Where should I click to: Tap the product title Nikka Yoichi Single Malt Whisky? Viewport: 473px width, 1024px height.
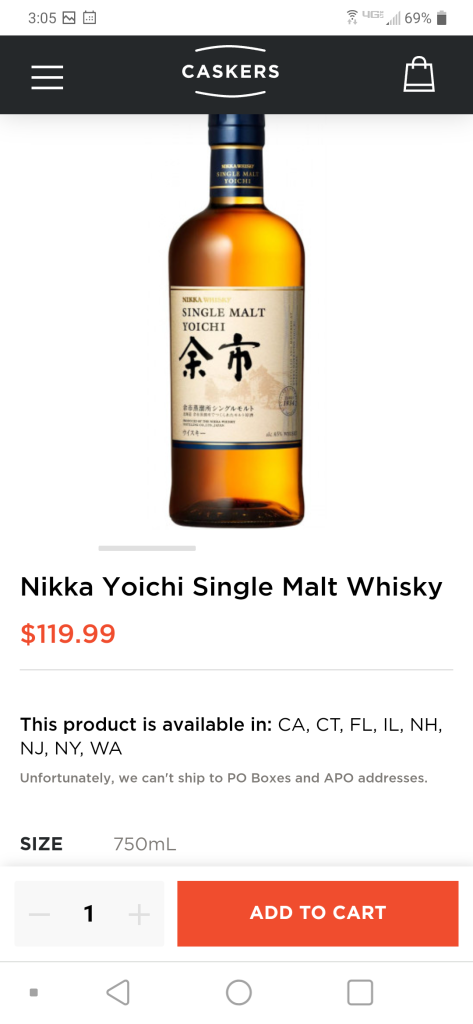(231, 587)
